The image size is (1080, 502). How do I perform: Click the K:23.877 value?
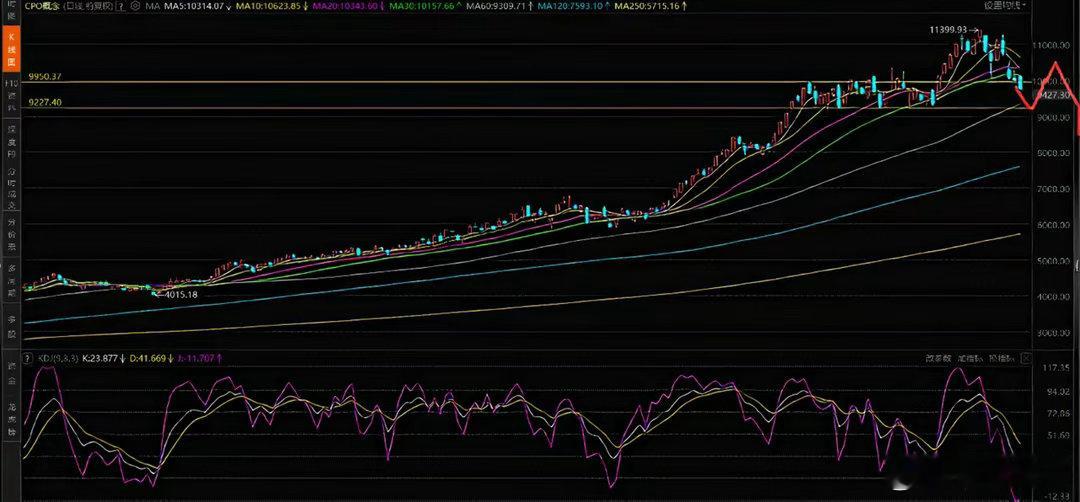point(100,358)
